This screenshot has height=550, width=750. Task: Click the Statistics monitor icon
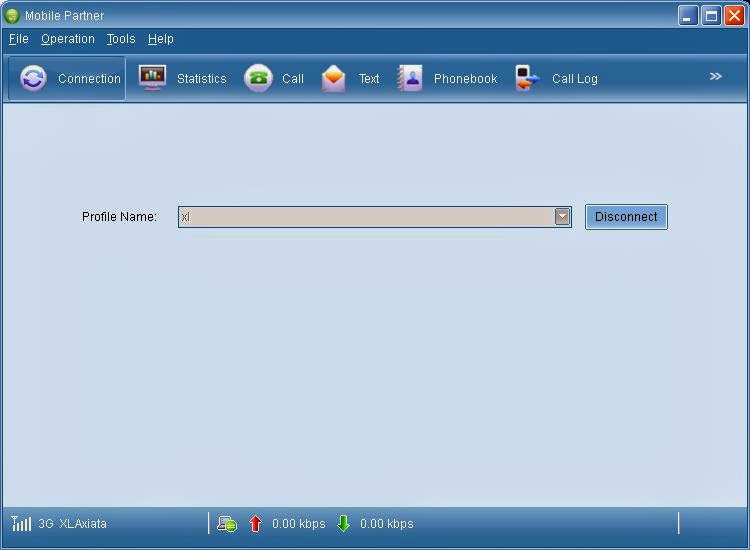(x=152, y=77)
